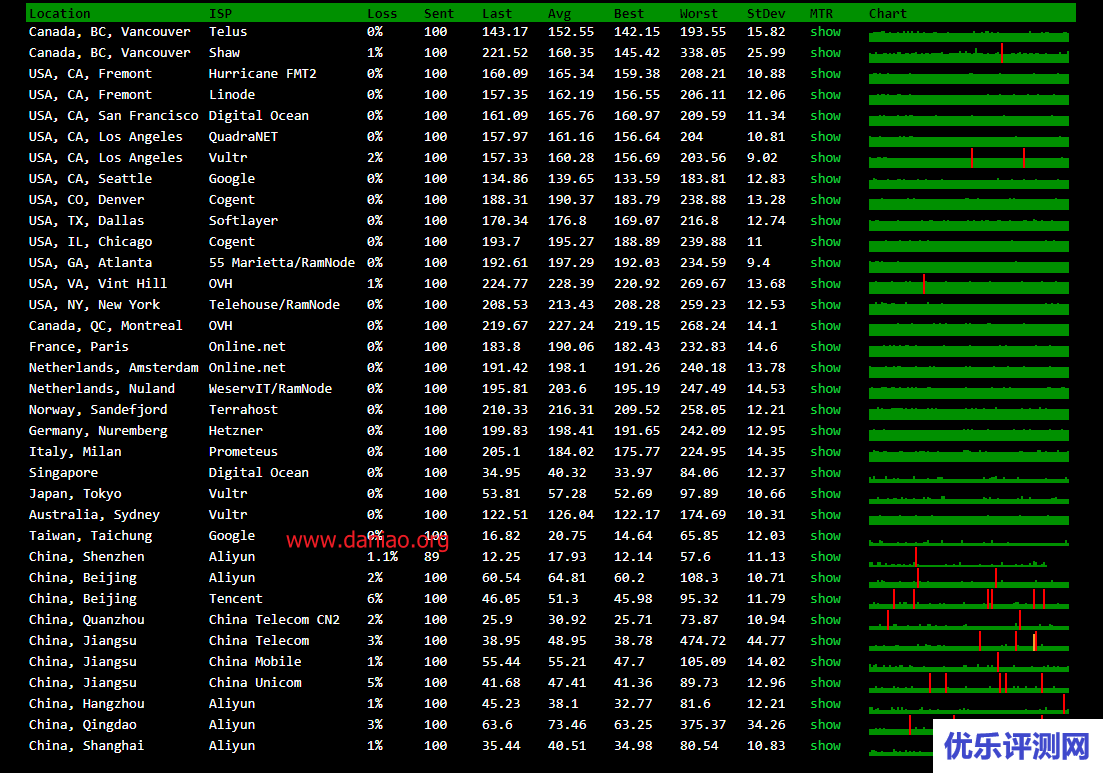Click the China, Shanghai location cell
Viewport: 1103px width, 773px height.
click(87, 746)
